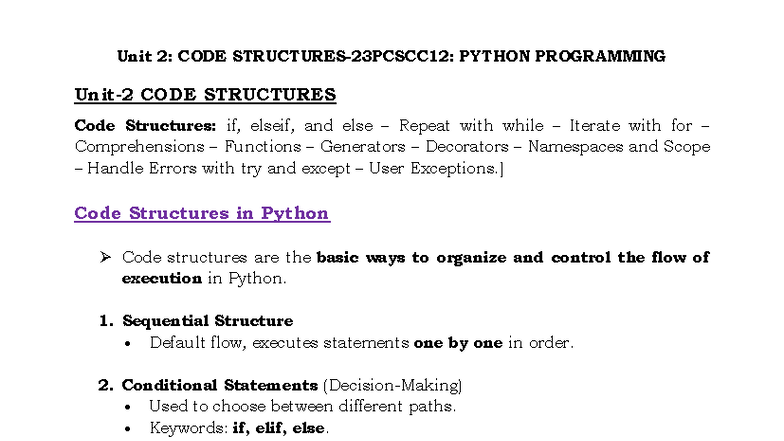Screen dimensions: 784x441
Task: Click the bold phrase "one by one"
Action: pyautogui.click(x=458, y=343)
